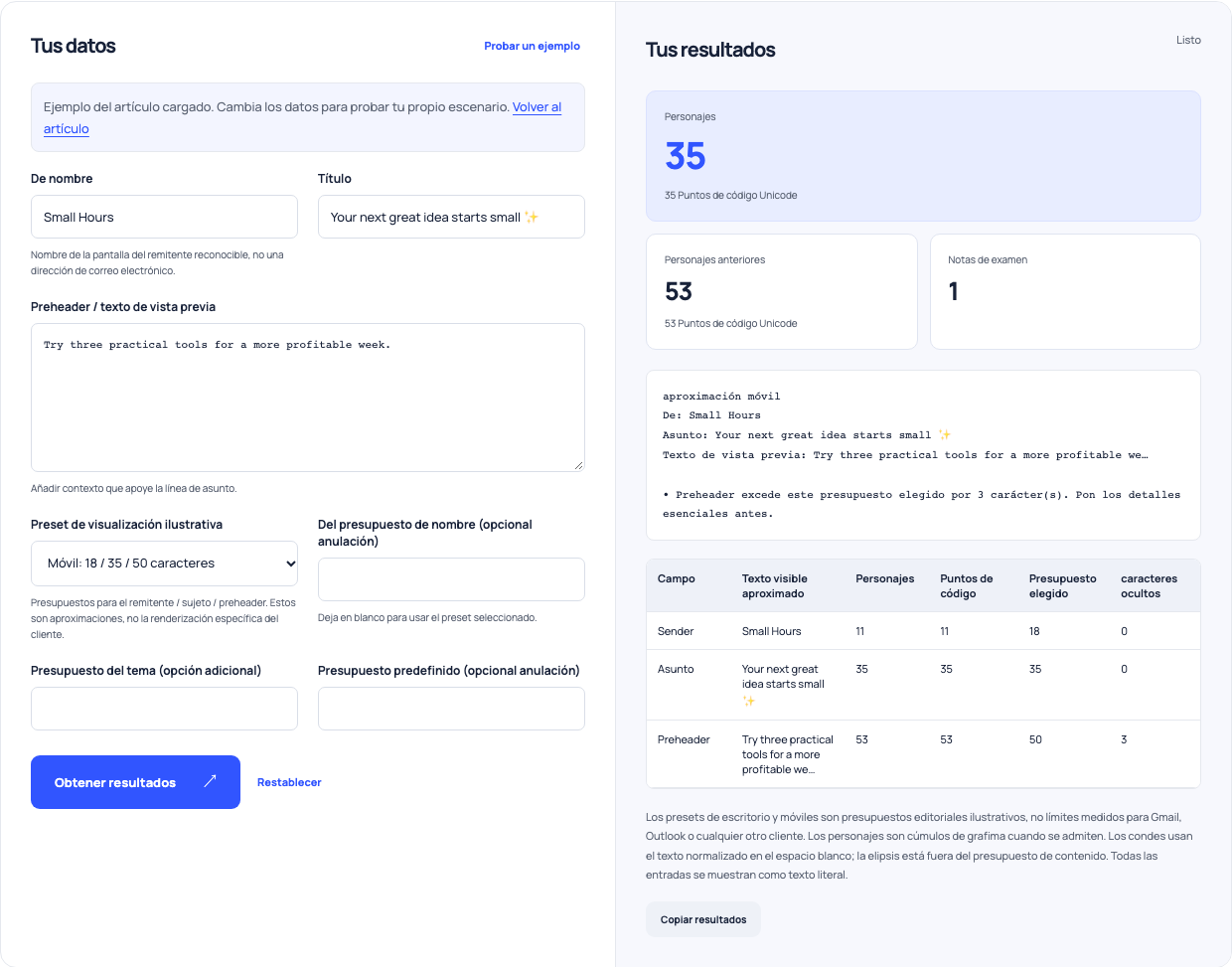Select the 'Del presupuesto de nombre' override field

click(x=451, y=579)
